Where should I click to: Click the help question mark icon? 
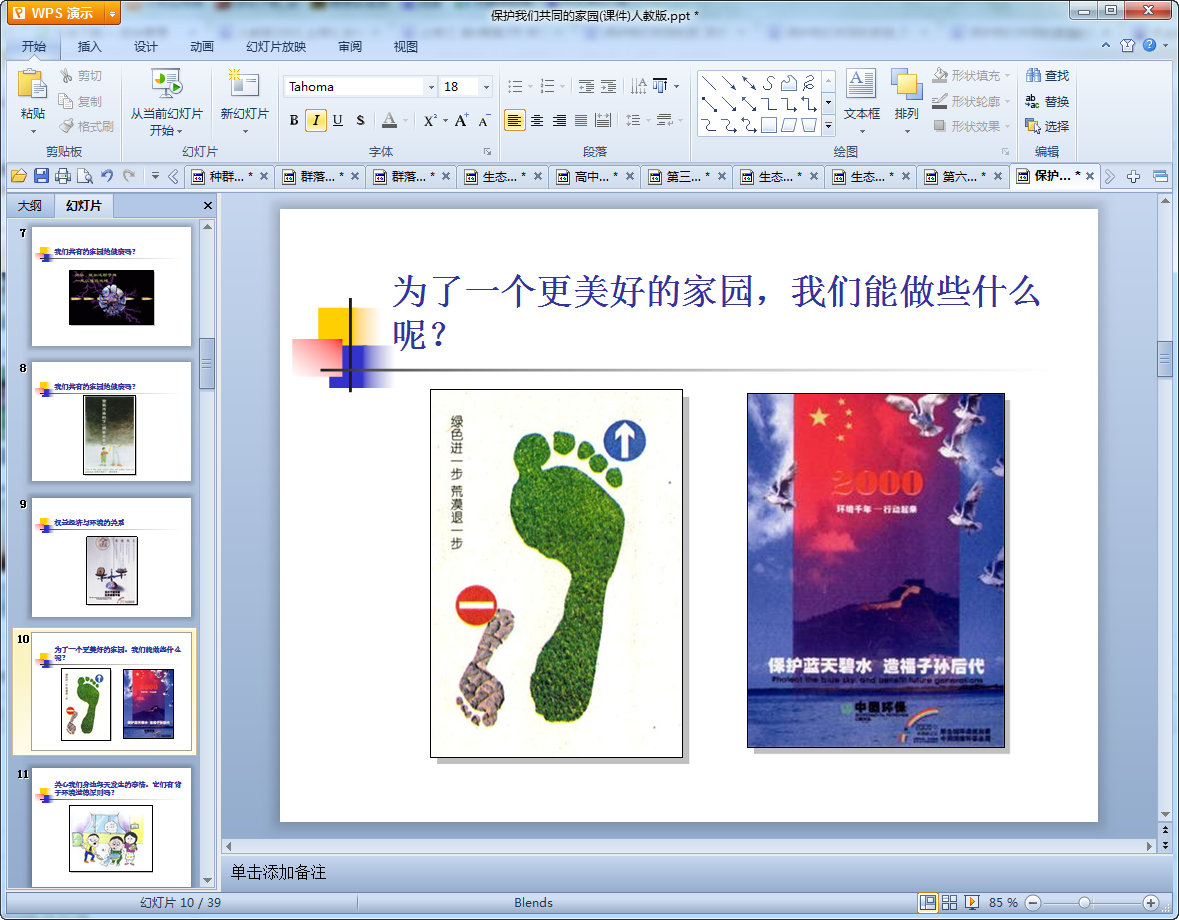point(1150,45)
